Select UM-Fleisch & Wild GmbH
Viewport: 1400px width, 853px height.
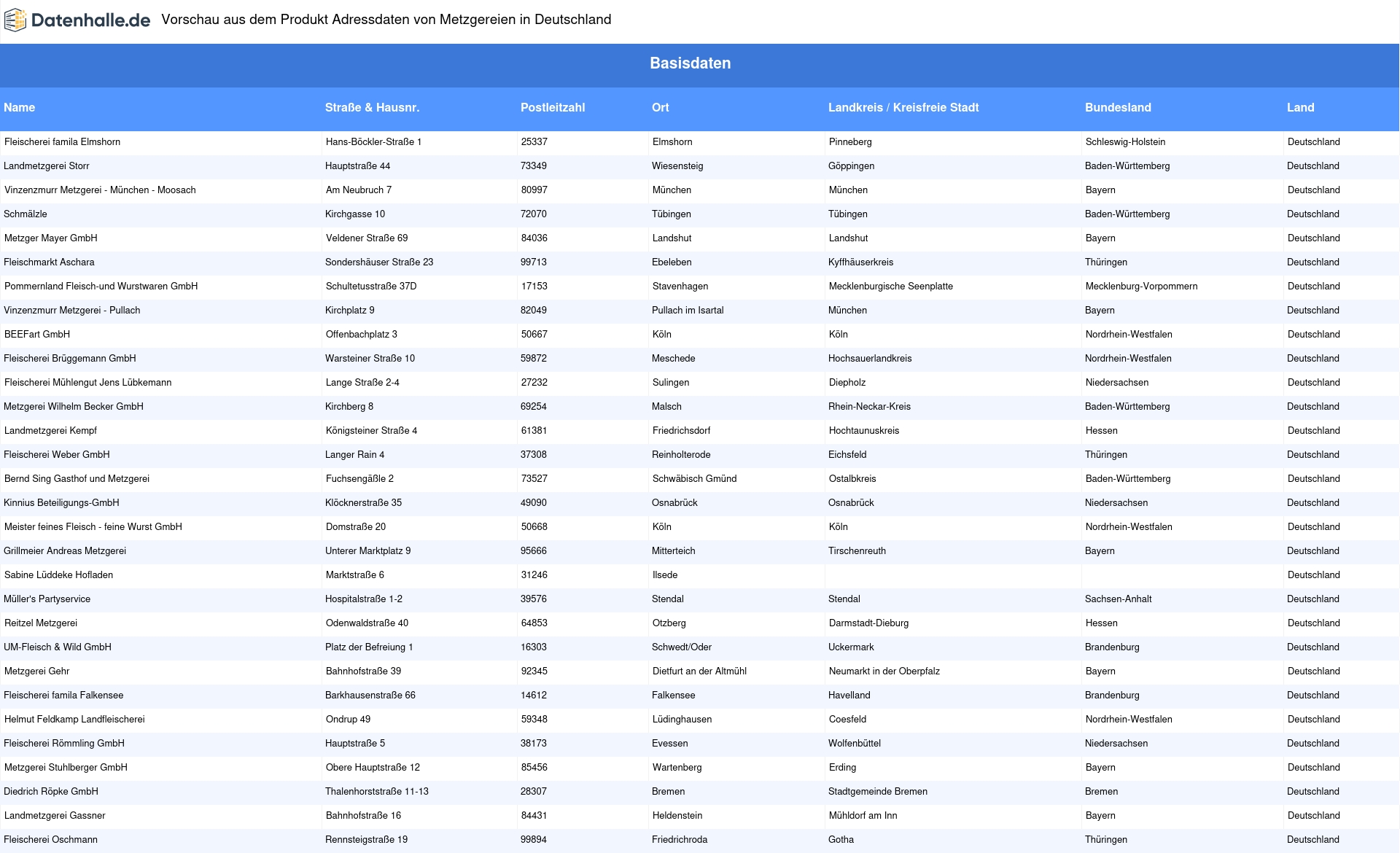pyautogui.click(x=58, y=647)
